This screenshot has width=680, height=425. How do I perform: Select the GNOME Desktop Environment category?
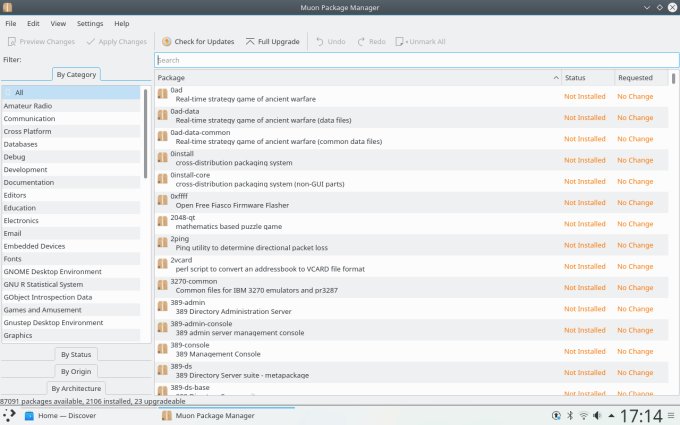click(x=71, y=271)
